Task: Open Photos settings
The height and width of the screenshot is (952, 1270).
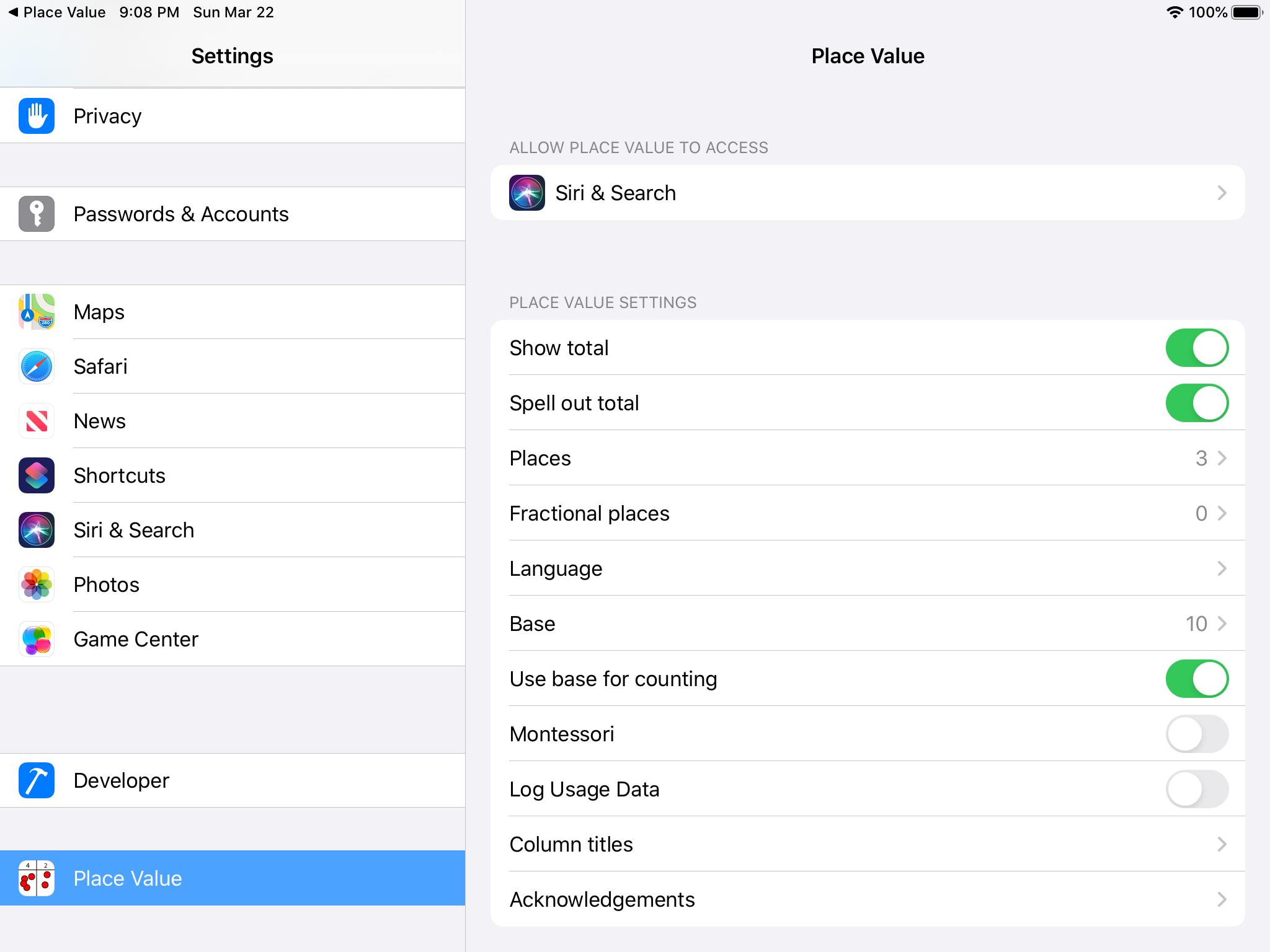Action: click(233, 584)
